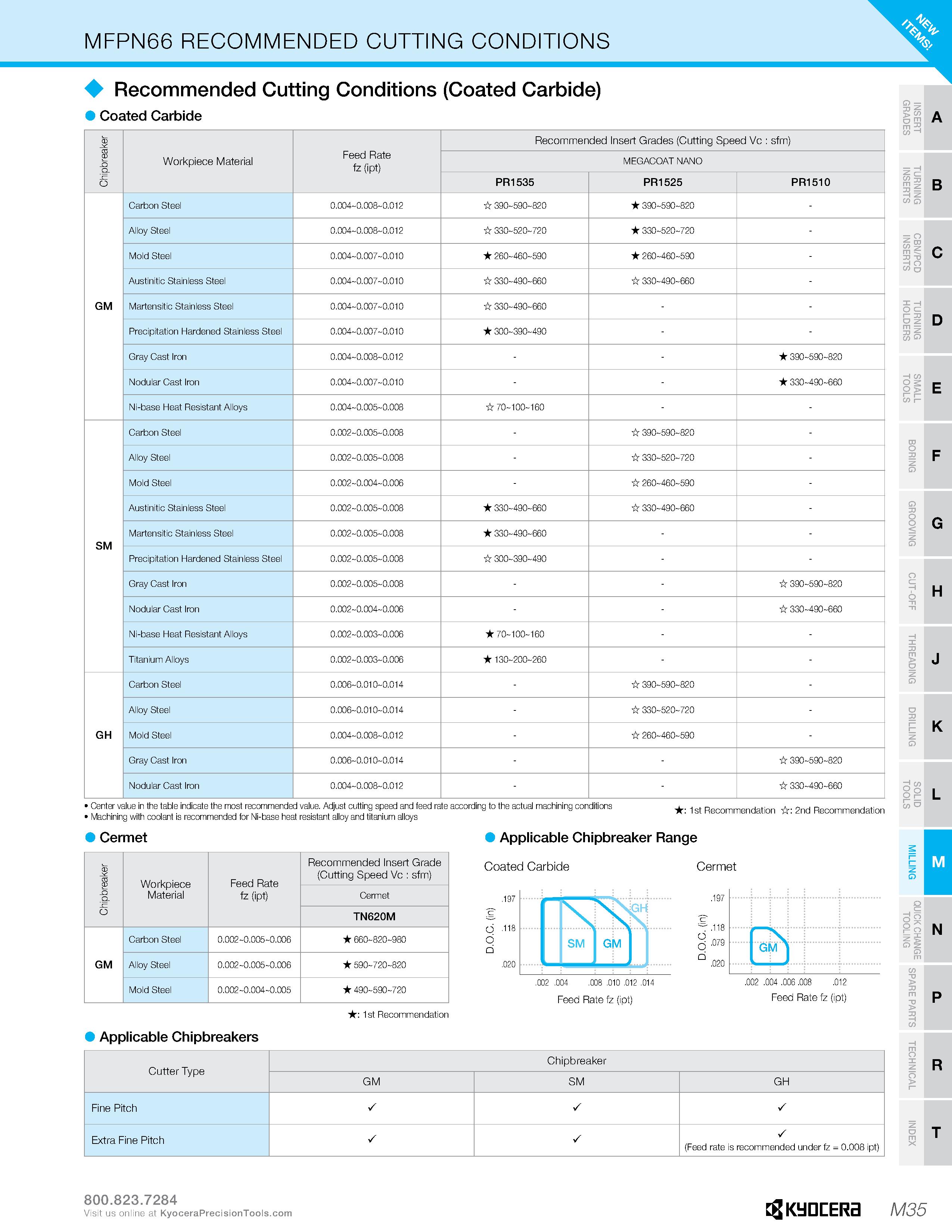Click the Kyocera logo in the footer
This screenshot has width=952, height=1232.
(x=813, y=1209)
